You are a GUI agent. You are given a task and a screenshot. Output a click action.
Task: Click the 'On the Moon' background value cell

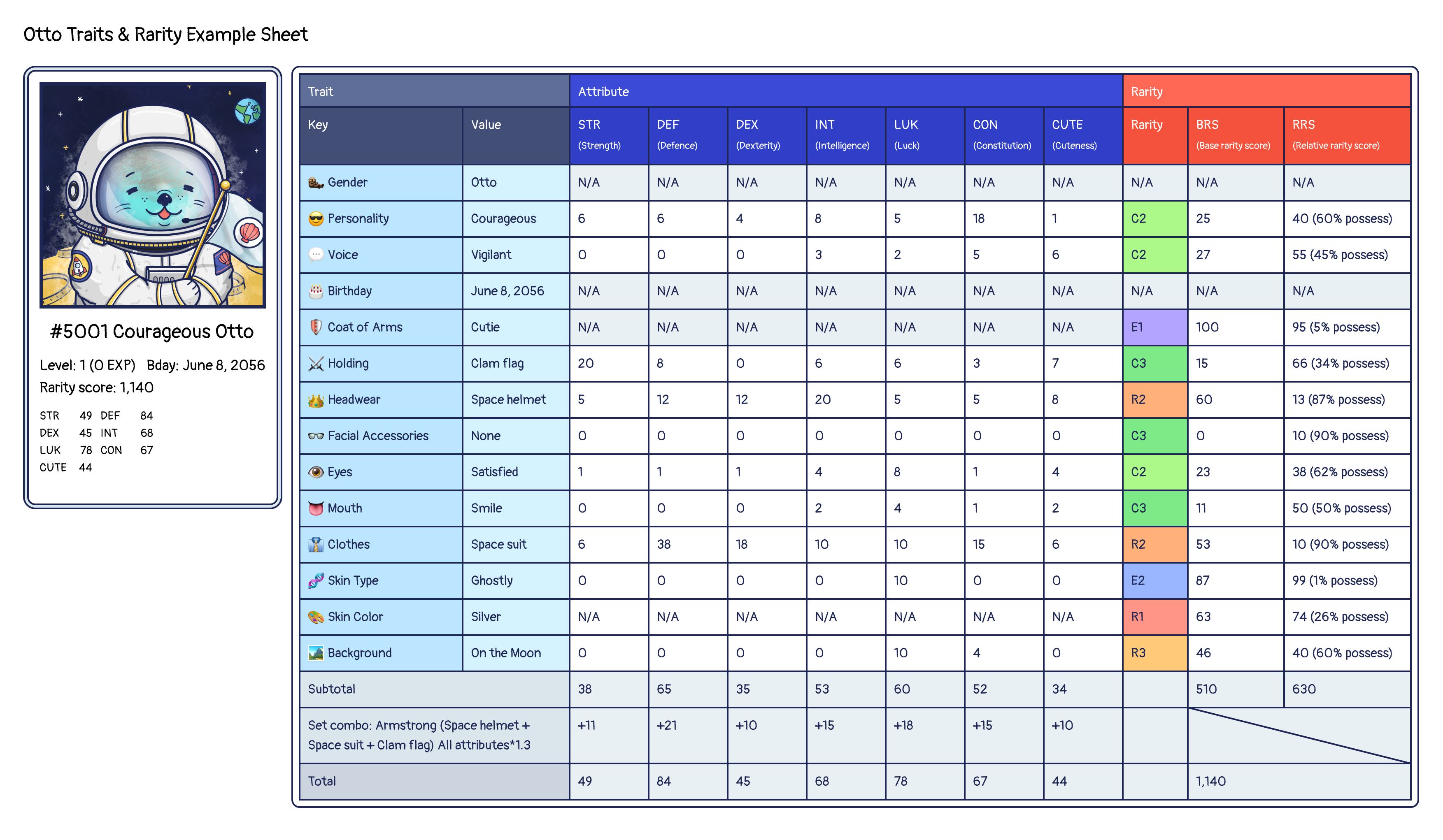coord(516,653)
